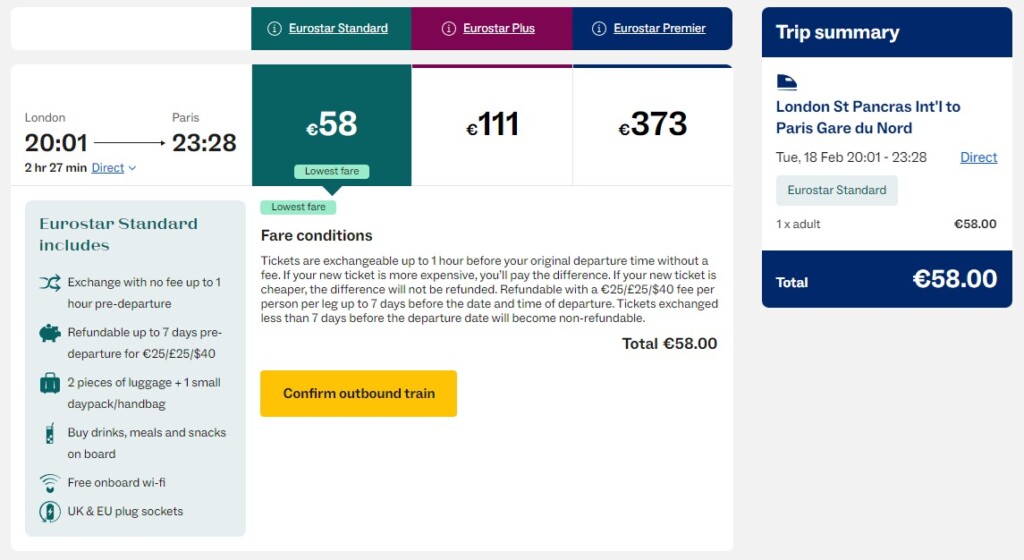Screen dimensions: 1024x560
Task: Confirm outbound train
Action: click(x=359, y=394)
